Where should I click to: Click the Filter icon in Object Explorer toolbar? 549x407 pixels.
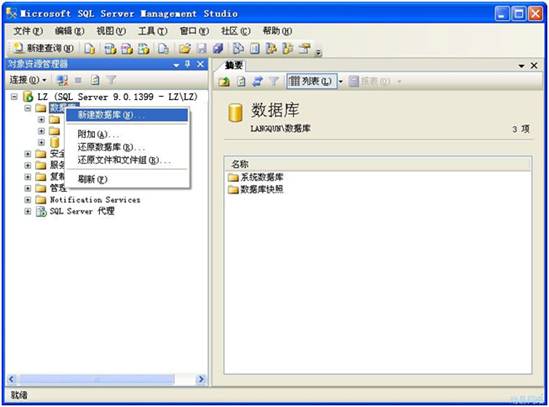coord(111,80)
